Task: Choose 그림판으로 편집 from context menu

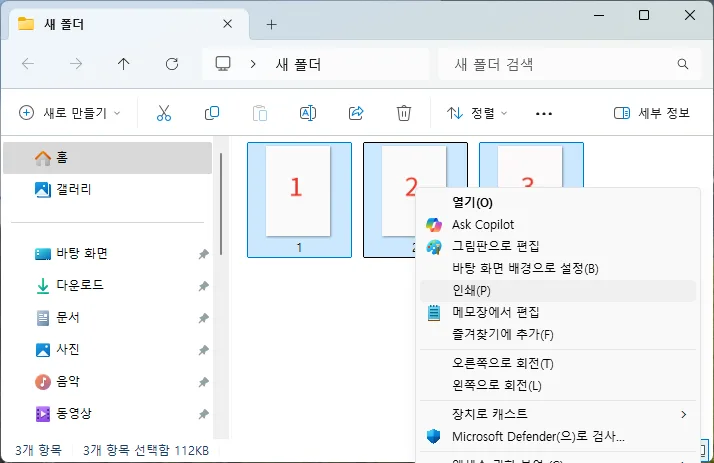Action: (x=558, y=246)
